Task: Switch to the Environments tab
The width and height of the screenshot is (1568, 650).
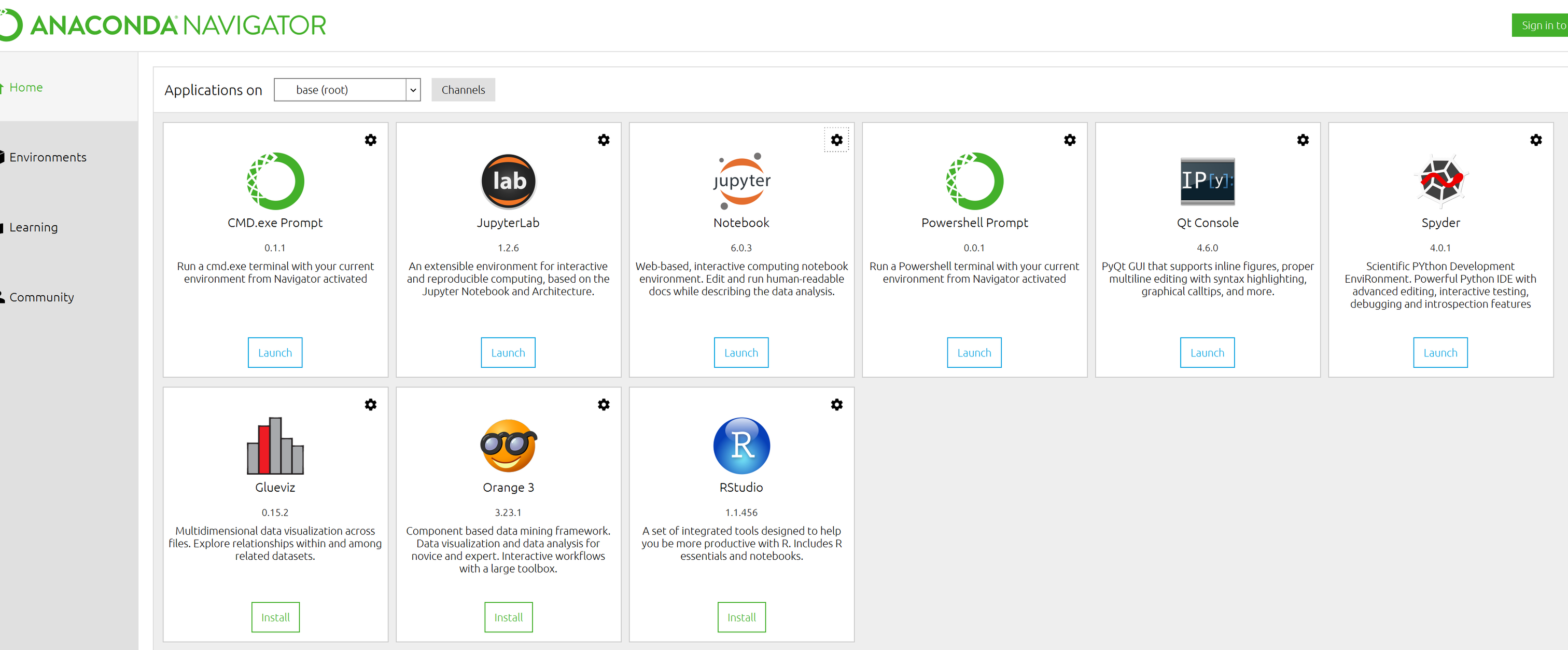Action: tap(48, 157)
